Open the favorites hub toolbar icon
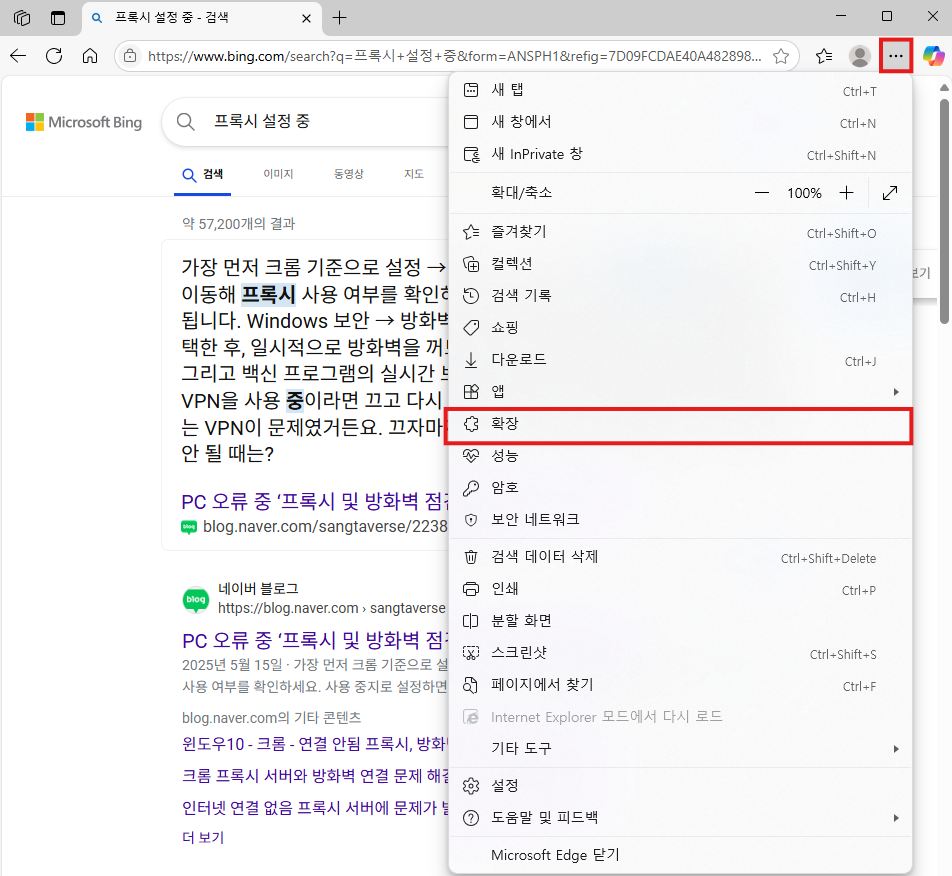 click(x=824, y=56)
